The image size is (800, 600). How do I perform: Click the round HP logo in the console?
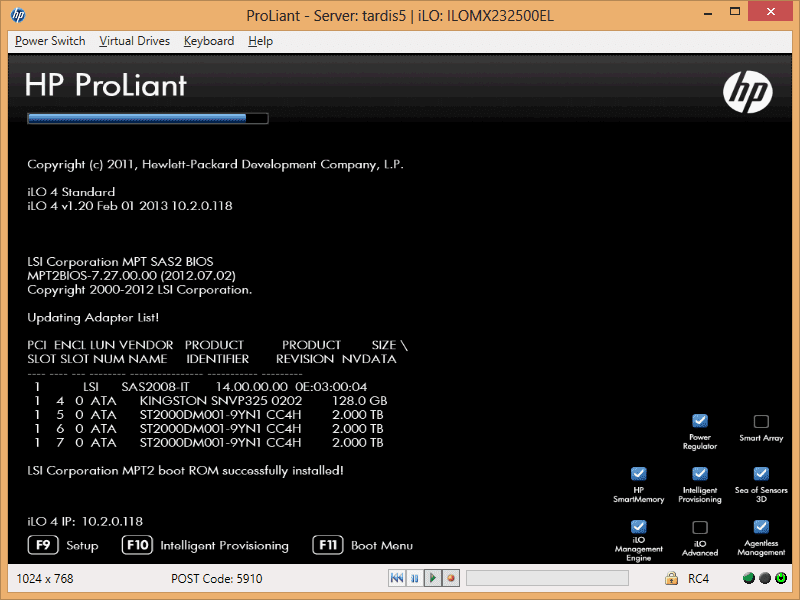[747, 92]
